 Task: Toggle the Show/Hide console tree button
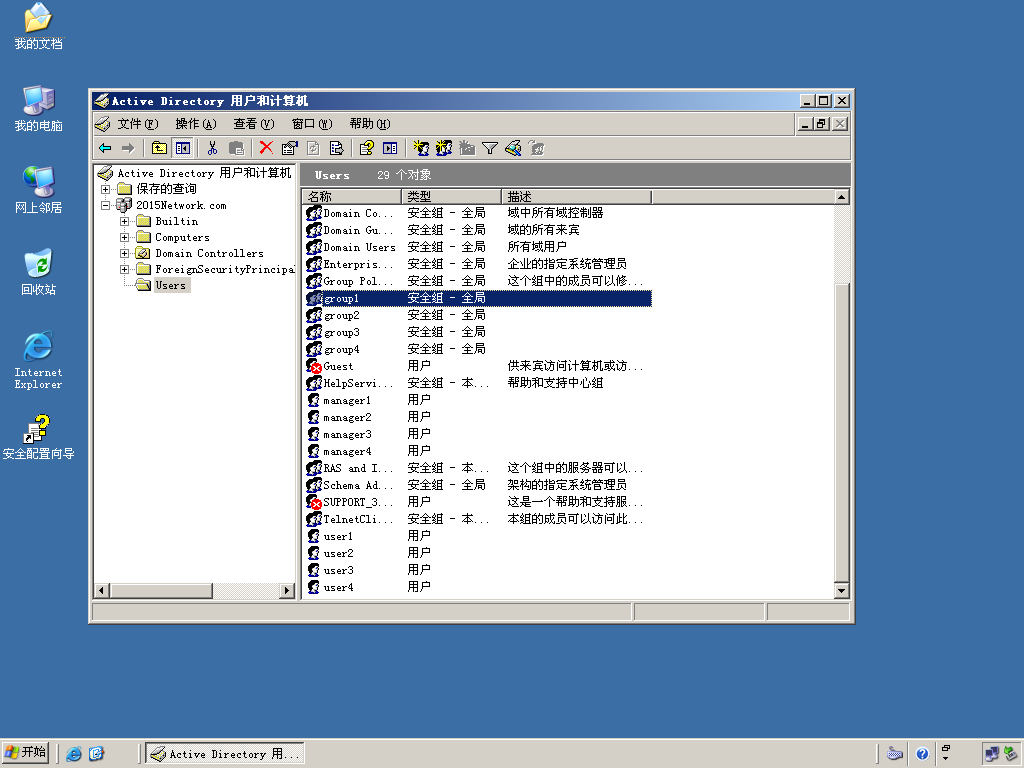182,148
